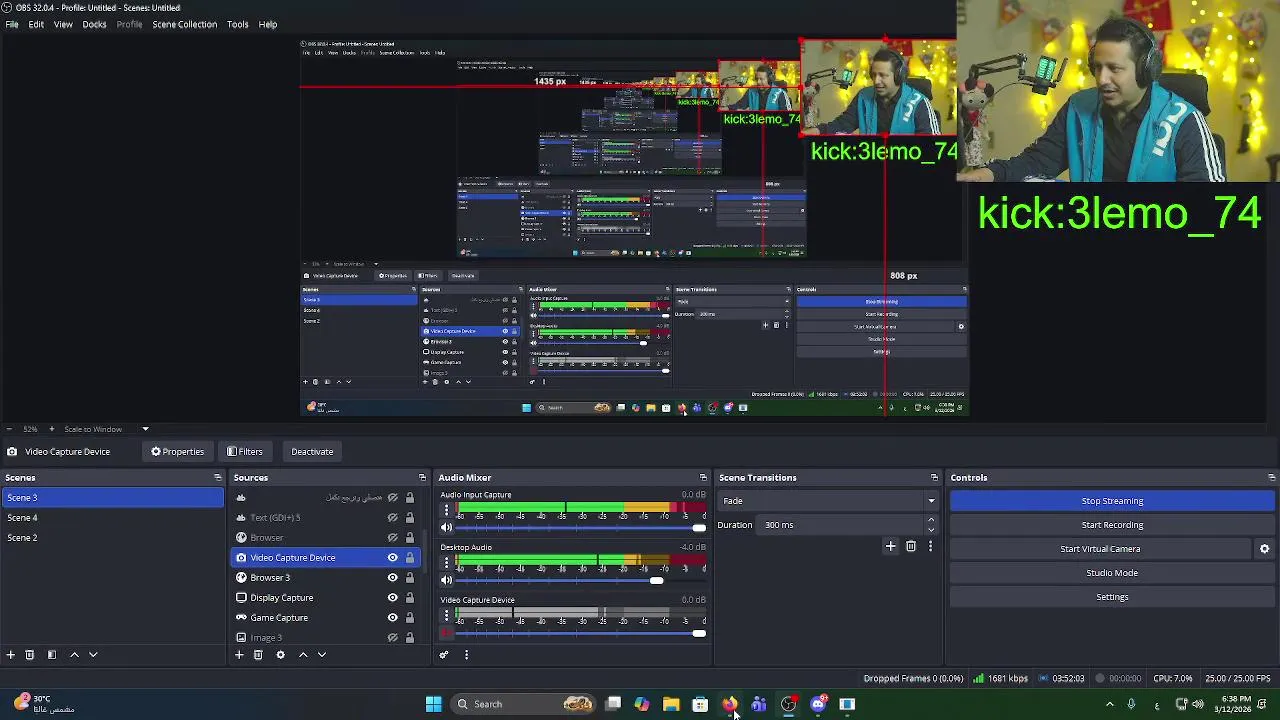
Task: Hide Display Capture source eye
Action: [393, 598]
